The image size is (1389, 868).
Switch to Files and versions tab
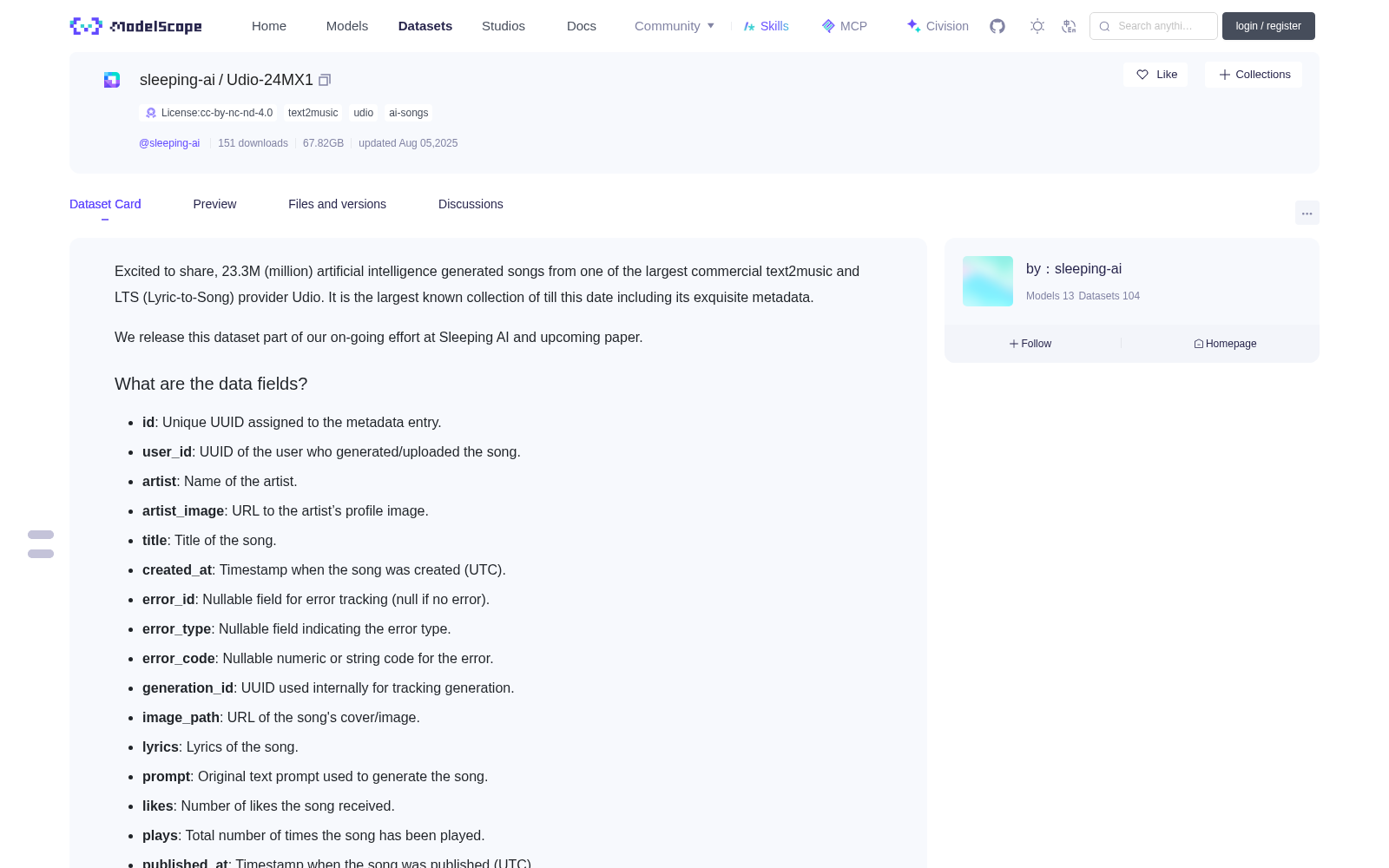pos(337,204)
